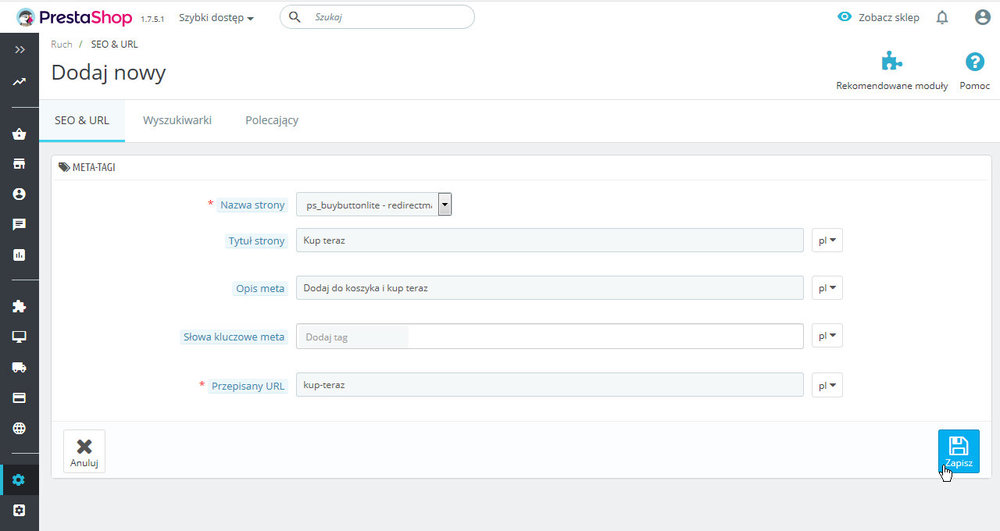The height and width of the screenshot is (531, 1000).
Task: Click the Anuluj cancel button
Action: pyautogui.click(x=84, y=451)
